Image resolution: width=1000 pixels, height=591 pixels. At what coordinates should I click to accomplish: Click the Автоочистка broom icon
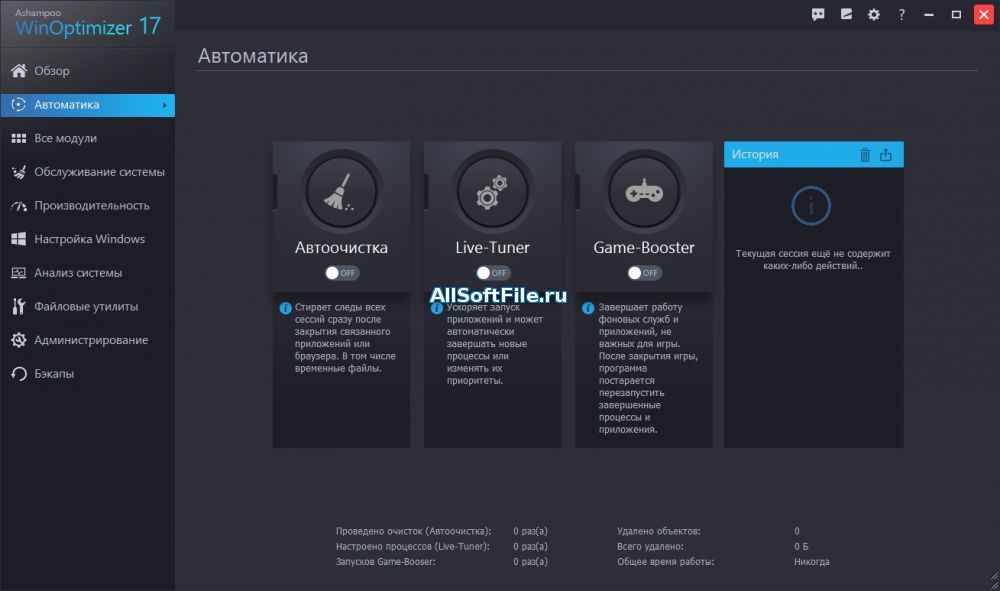click(341, 191)
